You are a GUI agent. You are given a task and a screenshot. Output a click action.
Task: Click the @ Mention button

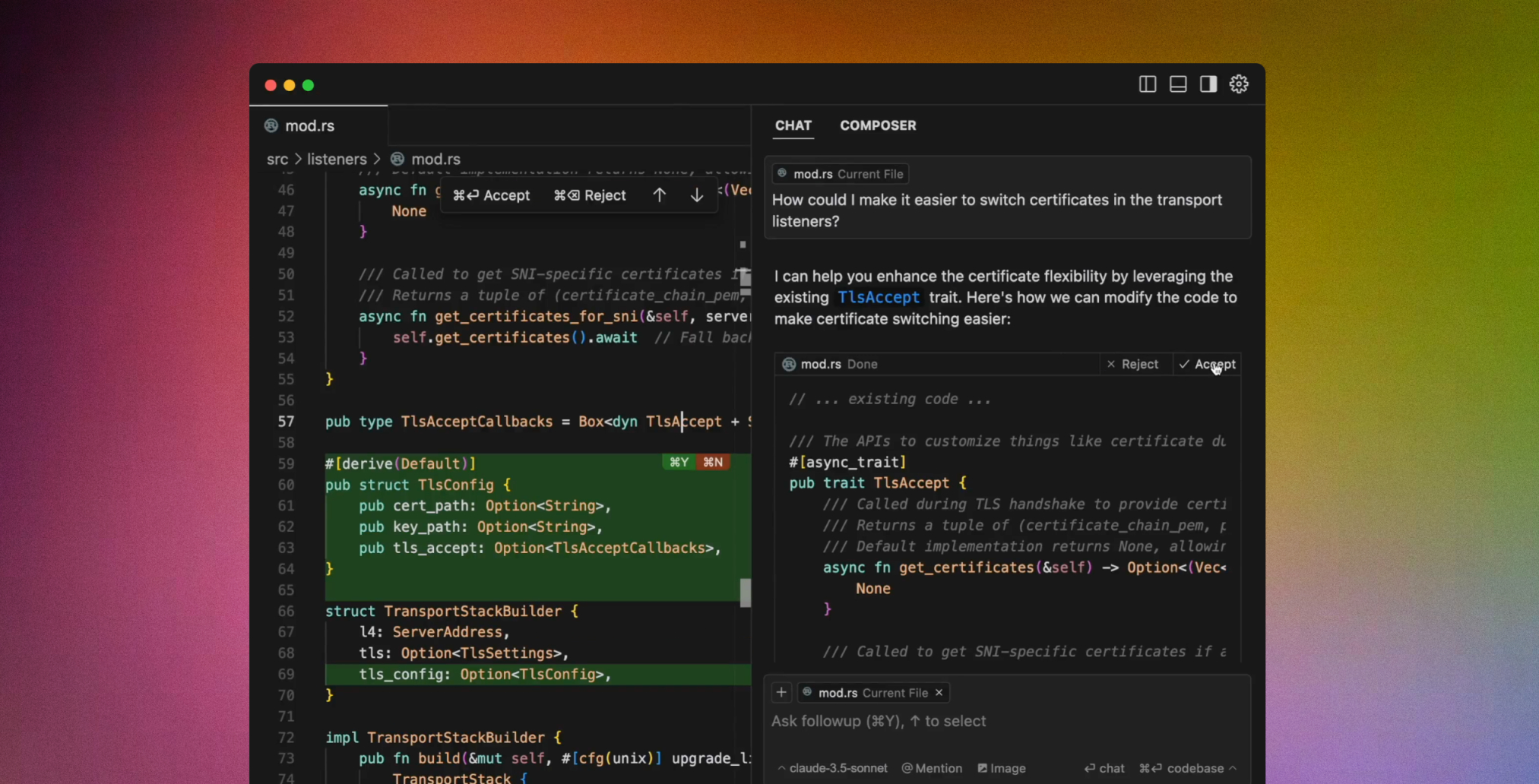(932, 768)
